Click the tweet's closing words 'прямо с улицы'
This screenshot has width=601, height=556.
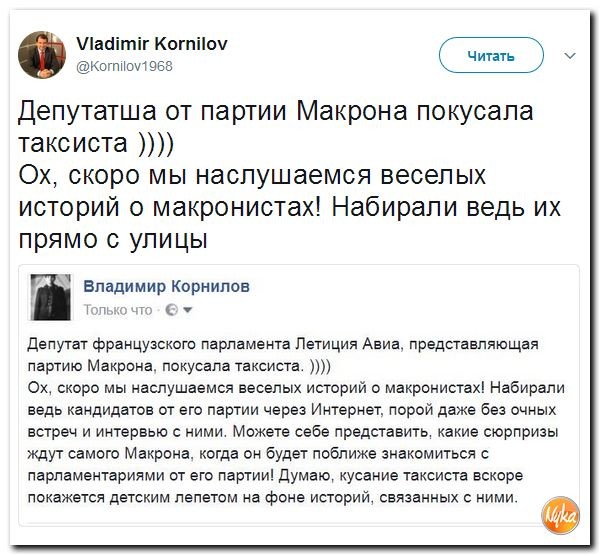coord(113,241)
